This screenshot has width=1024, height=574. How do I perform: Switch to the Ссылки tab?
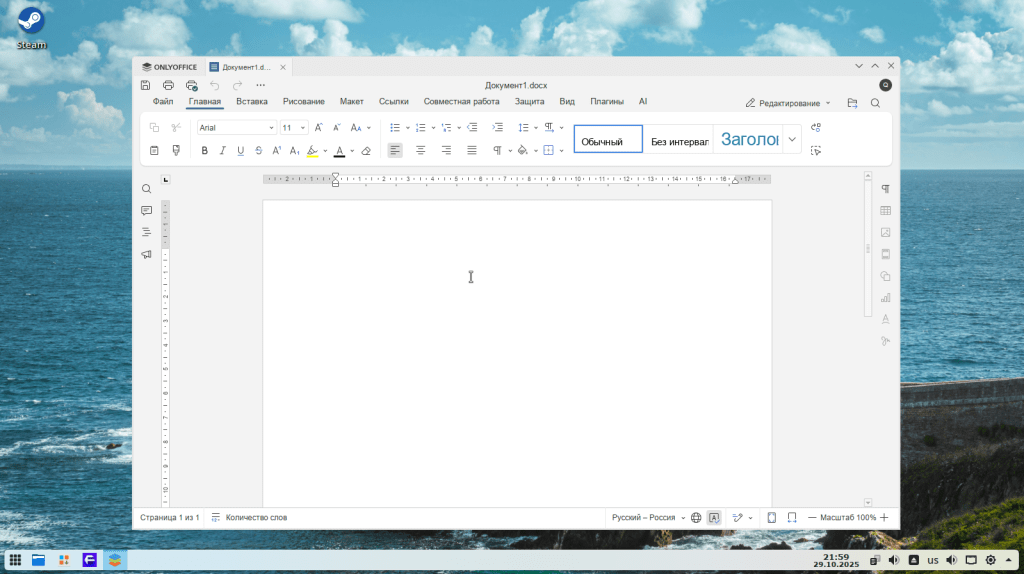tap(394, 102)
